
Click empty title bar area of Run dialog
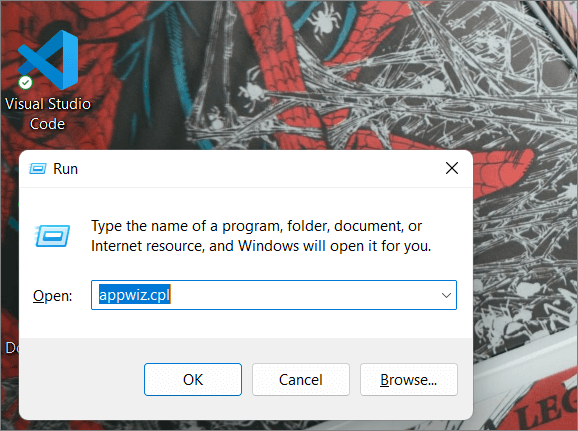[258, 168]
